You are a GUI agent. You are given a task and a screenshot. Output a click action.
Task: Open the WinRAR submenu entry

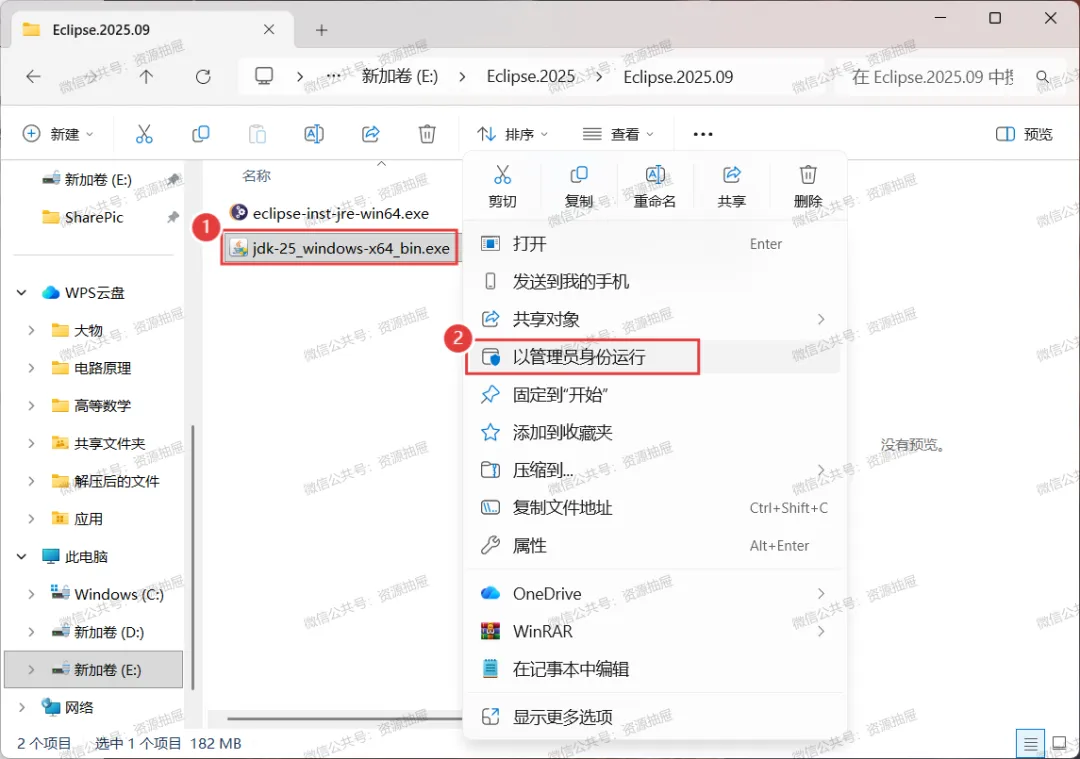click(x=653, y=631)
